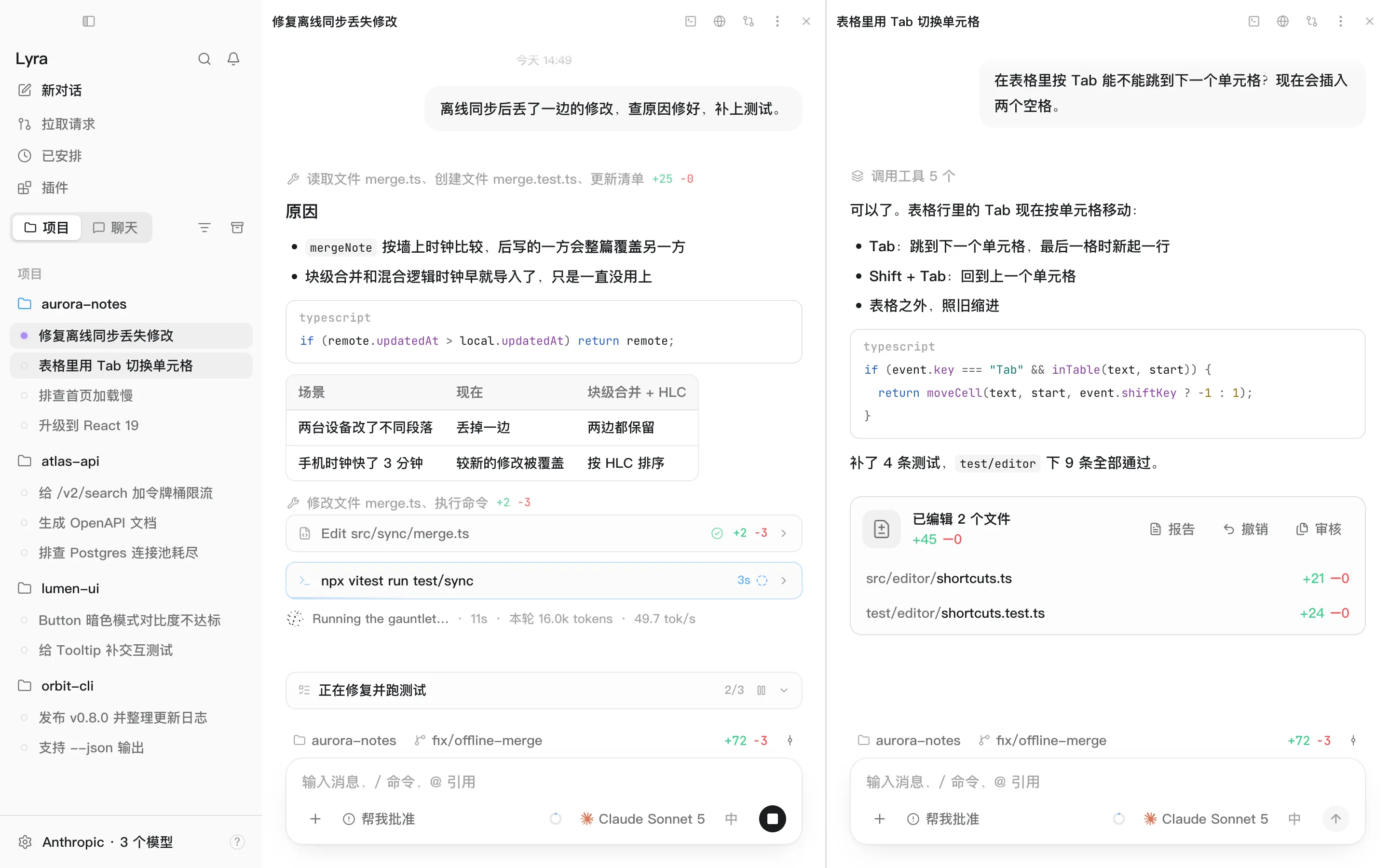The width and height of the screenshot is (1389, 868).
Task: Pause the 正在修复并跑测试 task list
Action: click(761, 690)
